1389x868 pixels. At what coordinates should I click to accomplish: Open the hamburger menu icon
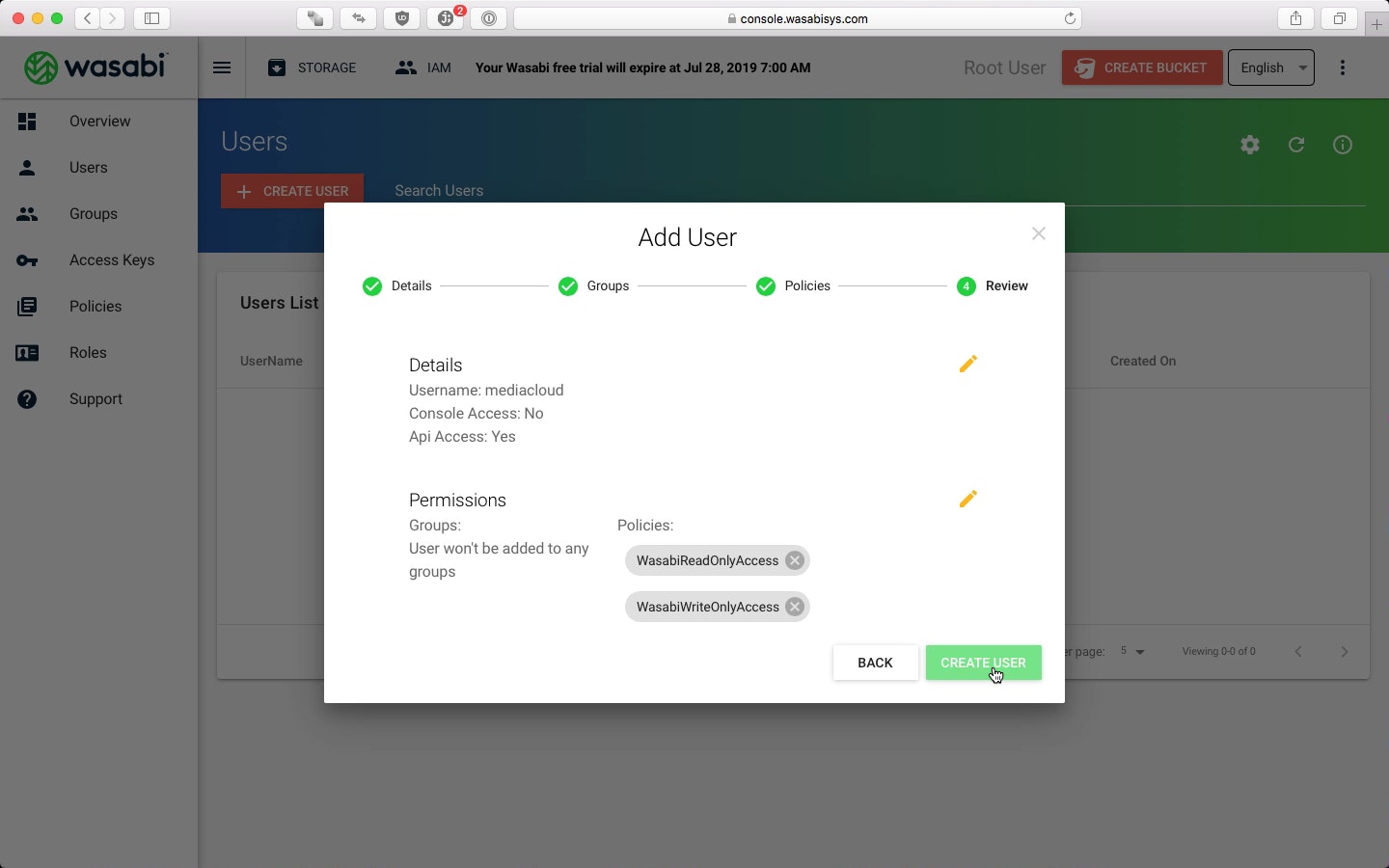222,68
